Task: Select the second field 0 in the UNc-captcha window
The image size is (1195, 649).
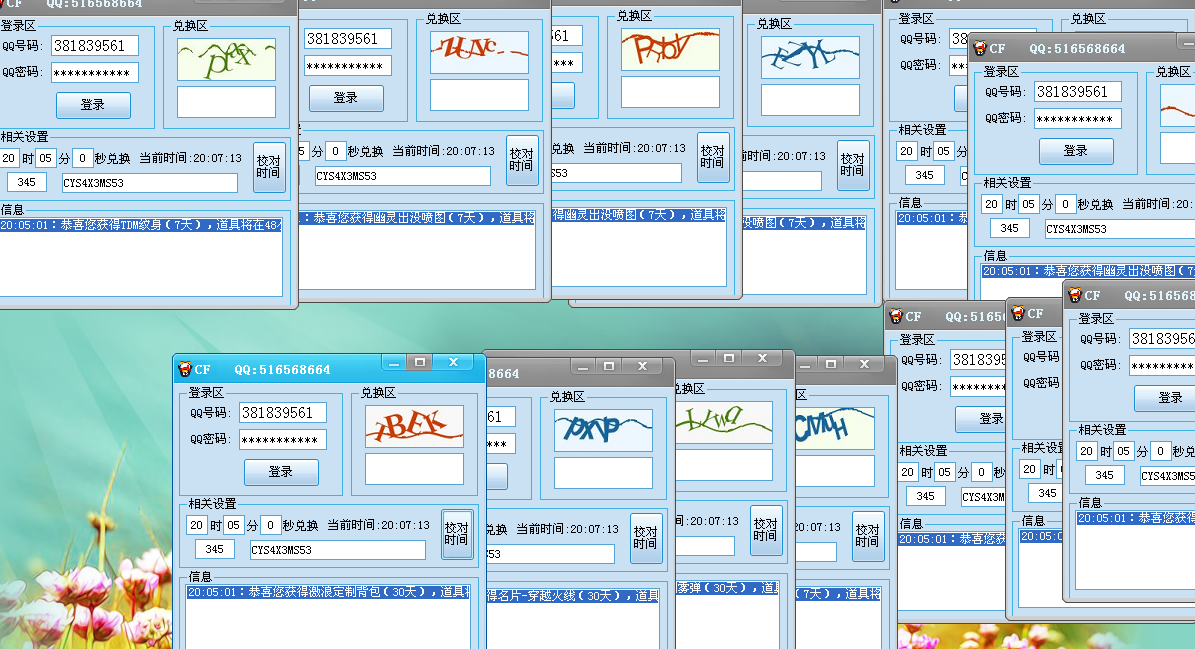Action: pyautogui.click(x=335, y=151)
